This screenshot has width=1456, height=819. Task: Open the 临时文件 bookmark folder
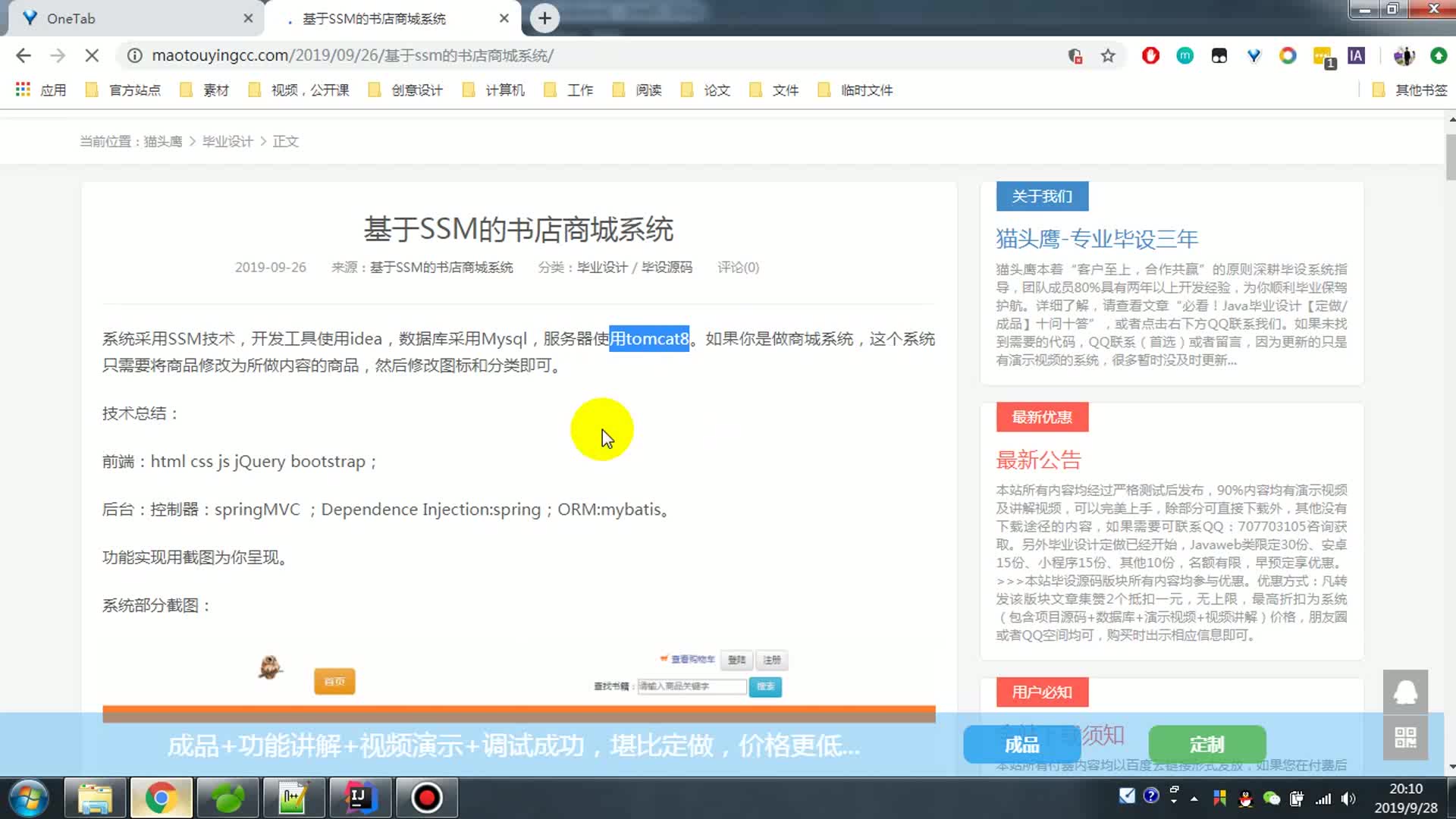tap(855, 90)
